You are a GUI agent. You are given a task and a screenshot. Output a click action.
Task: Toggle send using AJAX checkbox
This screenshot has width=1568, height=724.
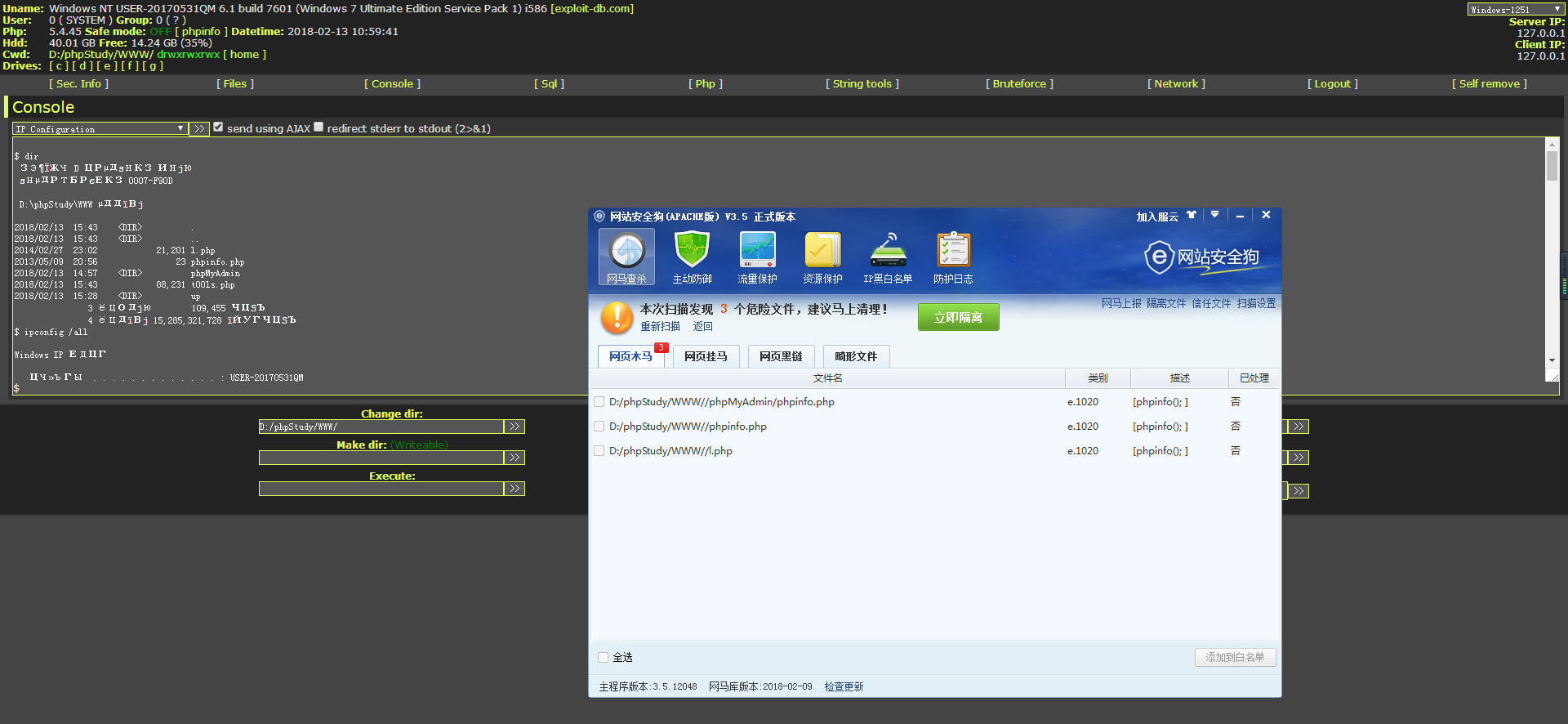coord(218,127)
